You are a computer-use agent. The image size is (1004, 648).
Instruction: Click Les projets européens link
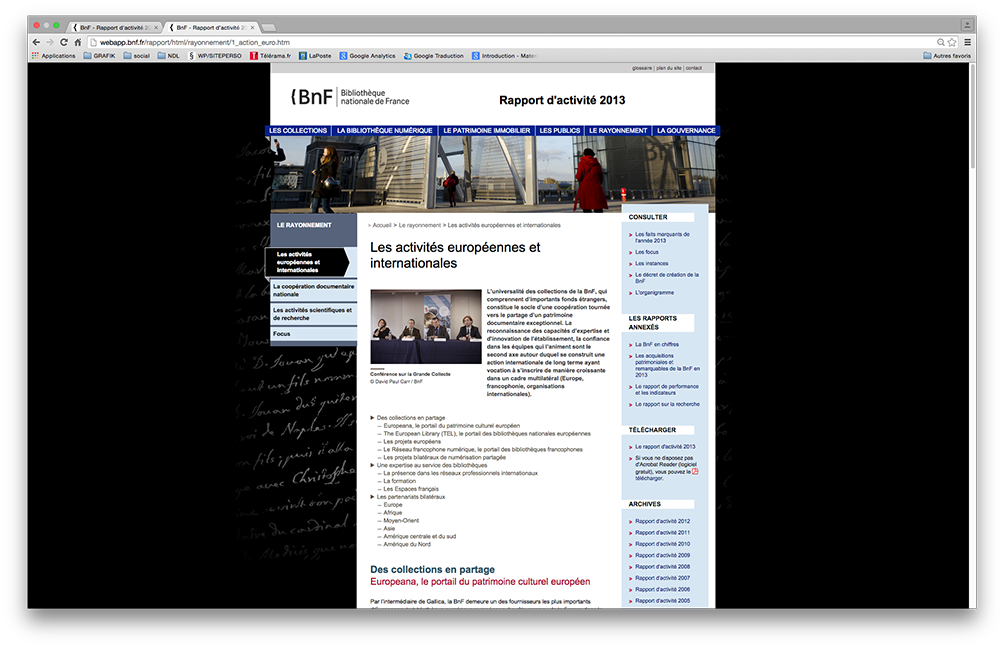(412, 442)
